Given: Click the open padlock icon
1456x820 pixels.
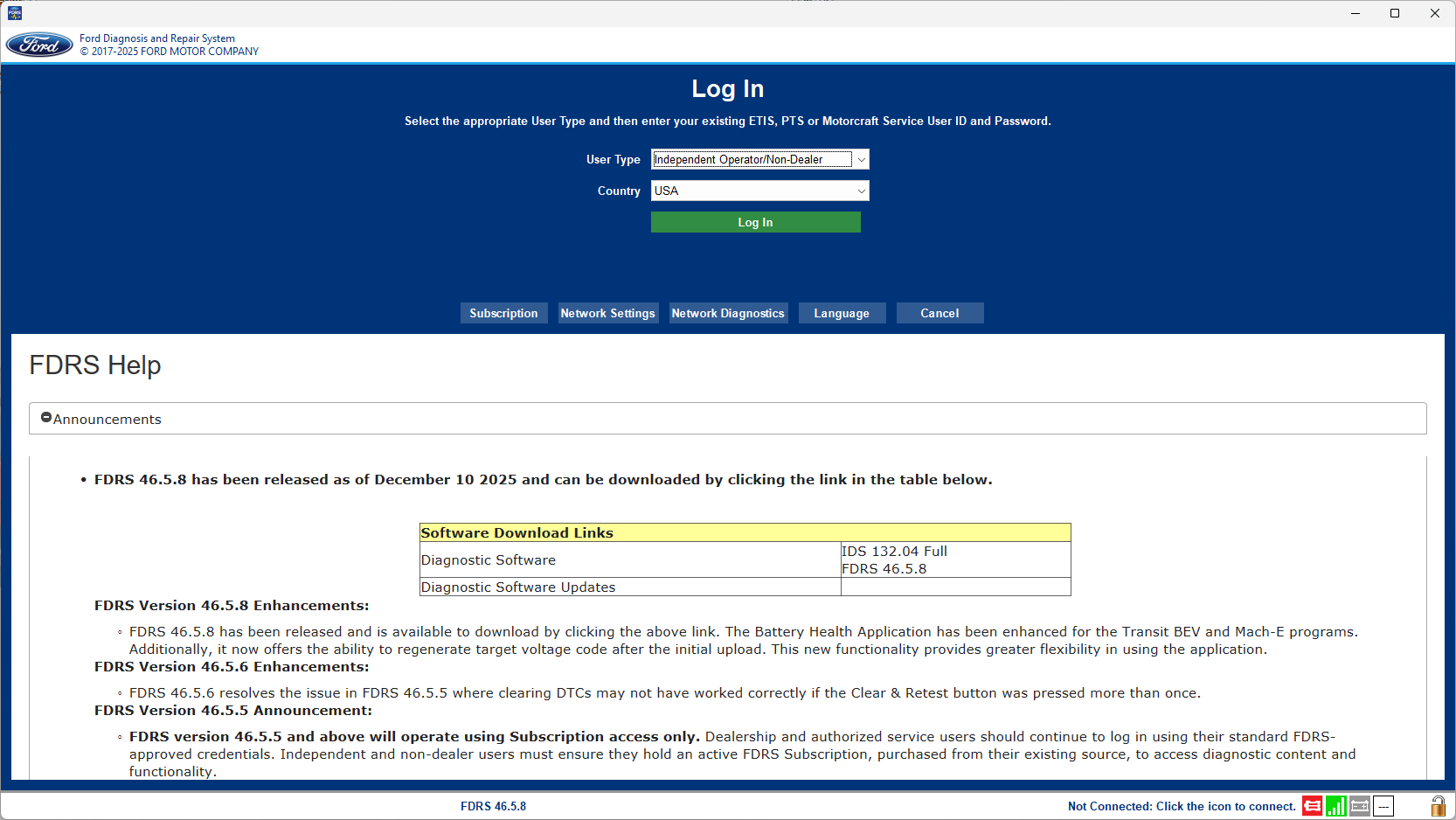Looking at the screenshot, I should [x=1438, y=806].
